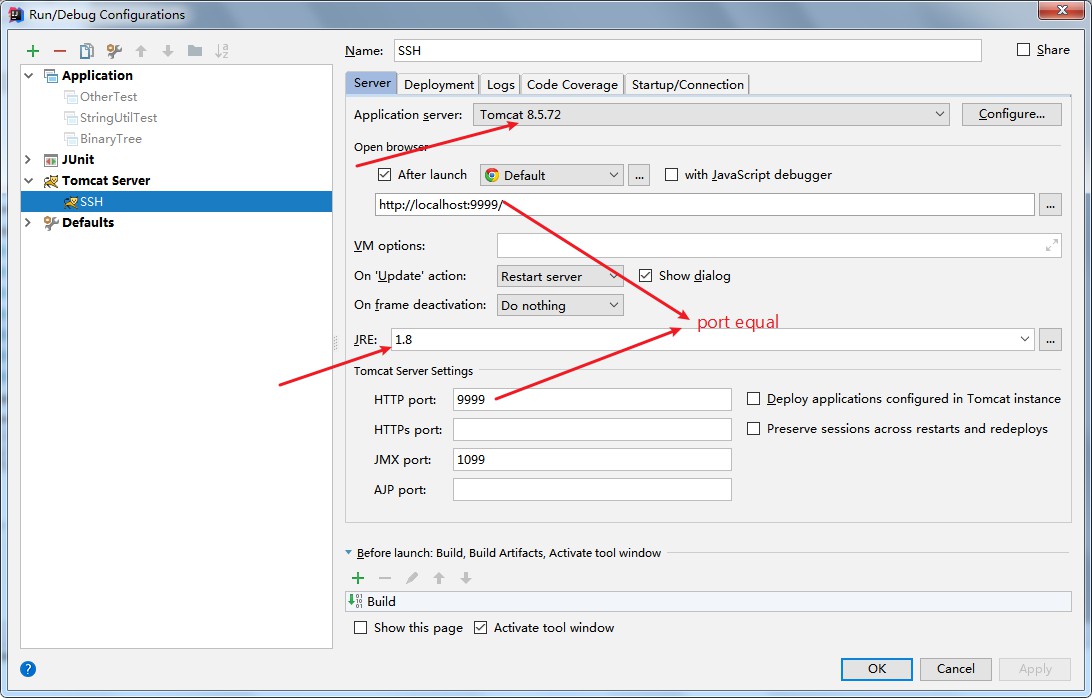Click the Defaults wrench icon in tree

pos(51,223)
